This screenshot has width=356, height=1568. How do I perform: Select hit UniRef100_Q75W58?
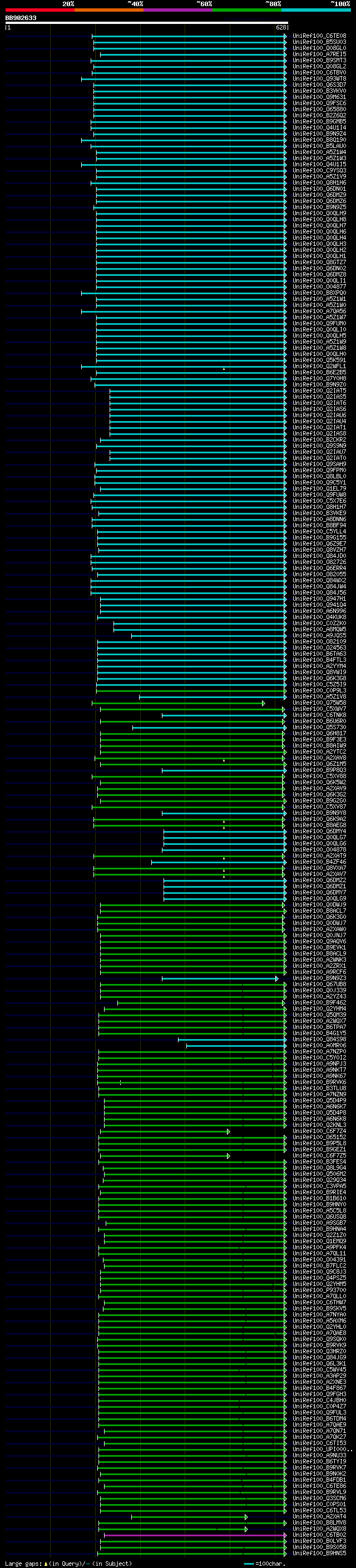point(319,703)
